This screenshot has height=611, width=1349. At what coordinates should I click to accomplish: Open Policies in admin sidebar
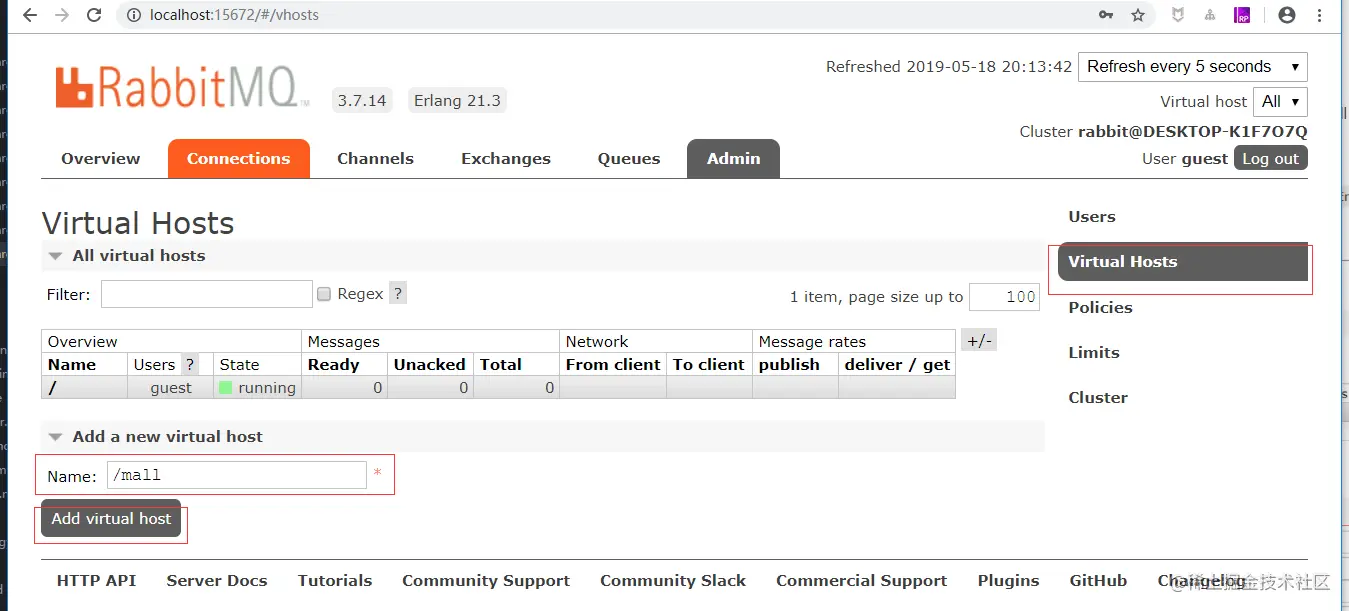[1100, 308]
